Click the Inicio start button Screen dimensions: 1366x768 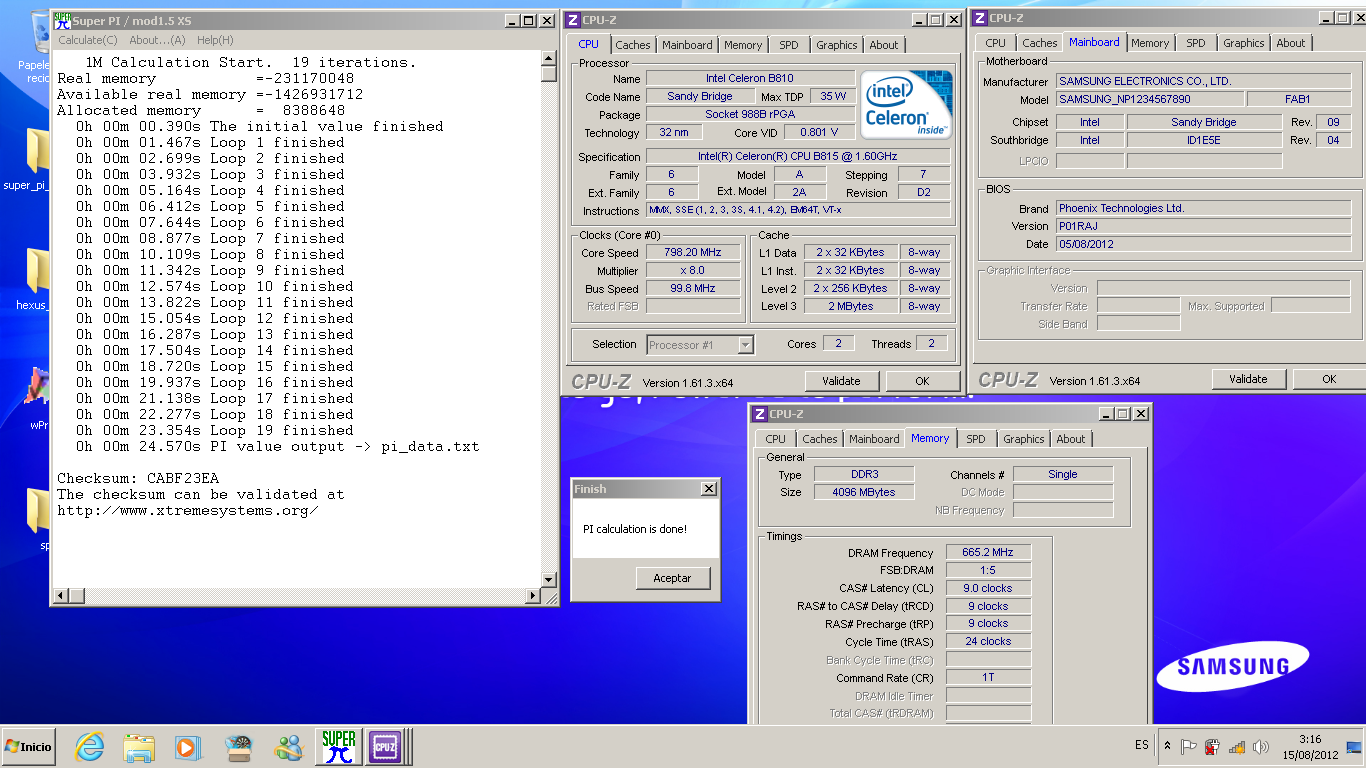click(x=29, y=747)
